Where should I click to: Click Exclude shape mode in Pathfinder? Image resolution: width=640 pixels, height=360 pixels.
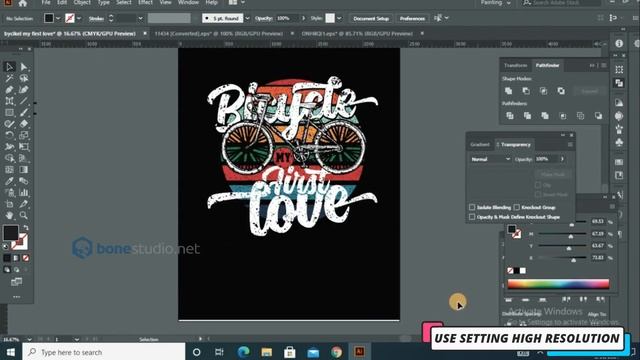pyautogui.click(x=561, y=91)
